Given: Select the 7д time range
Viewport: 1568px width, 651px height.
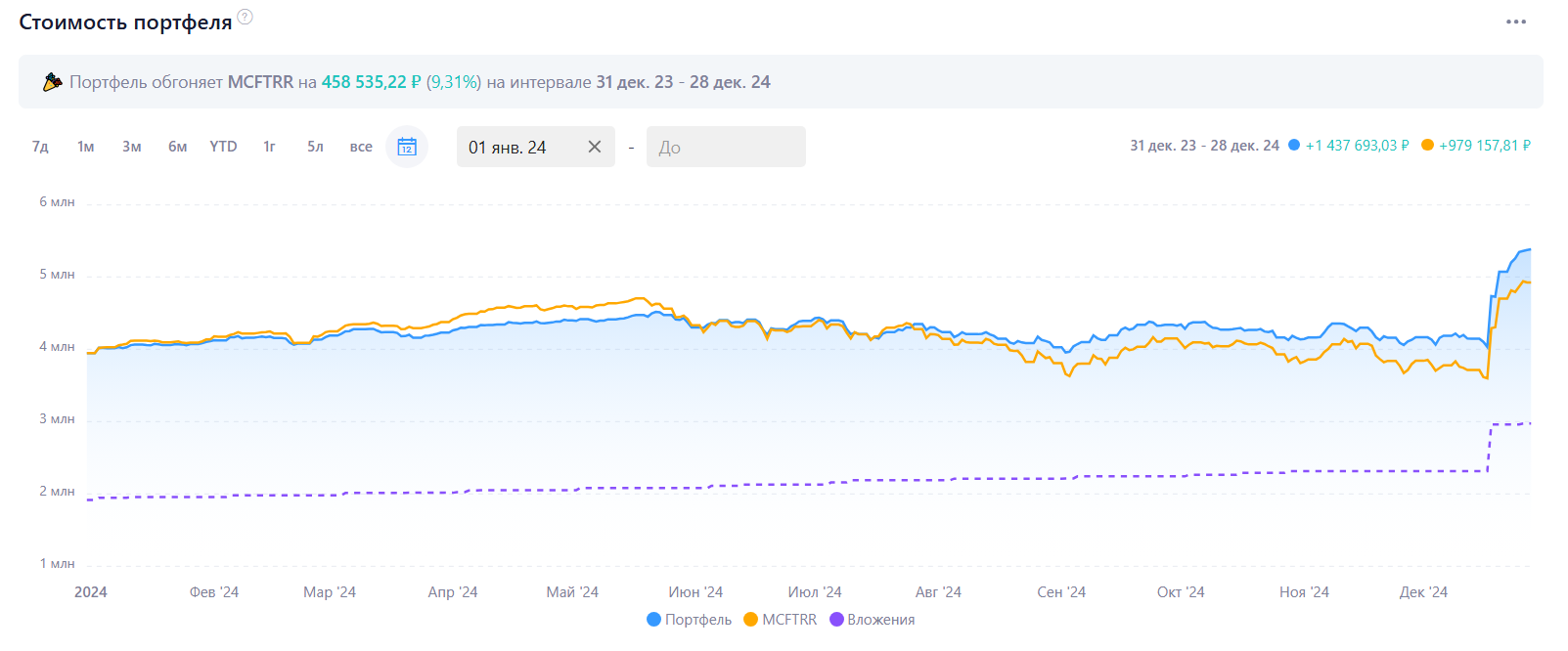Looking at the screenshot, I should [x=40, y=147].
